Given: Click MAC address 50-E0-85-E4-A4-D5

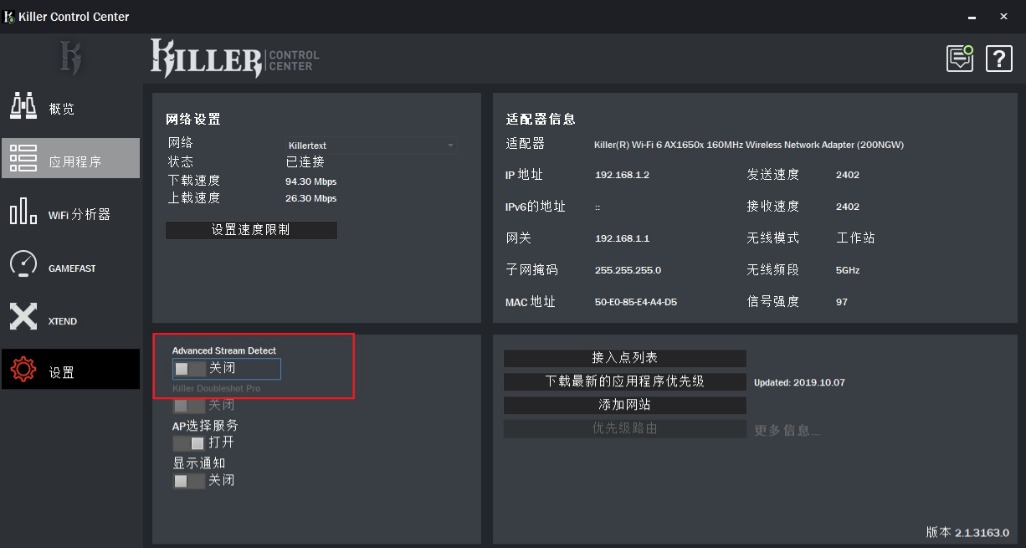Looking at the screenshot, I should click(635, 302).
